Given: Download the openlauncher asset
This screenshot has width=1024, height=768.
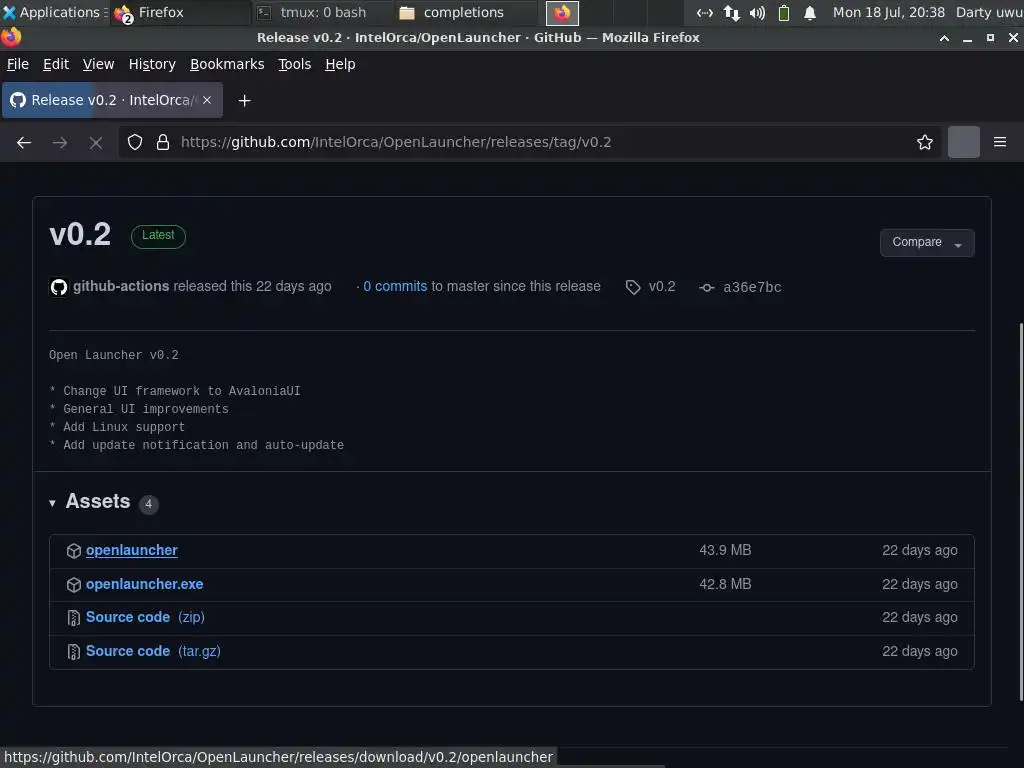Looking at the screenshot, I should [x=131, y=551].
